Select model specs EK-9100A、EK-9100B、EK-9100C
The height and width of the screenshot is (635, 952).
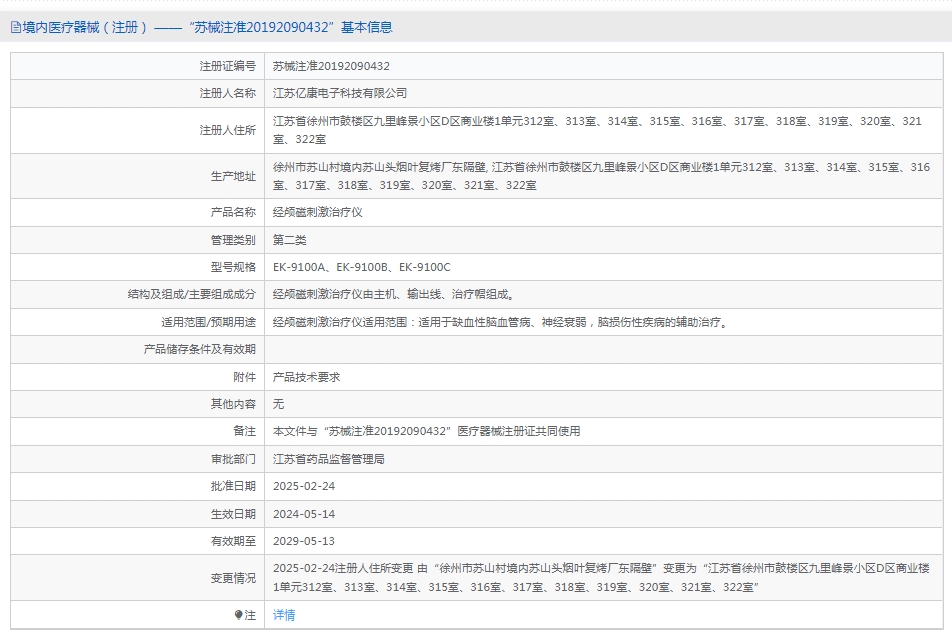(362, 267)
